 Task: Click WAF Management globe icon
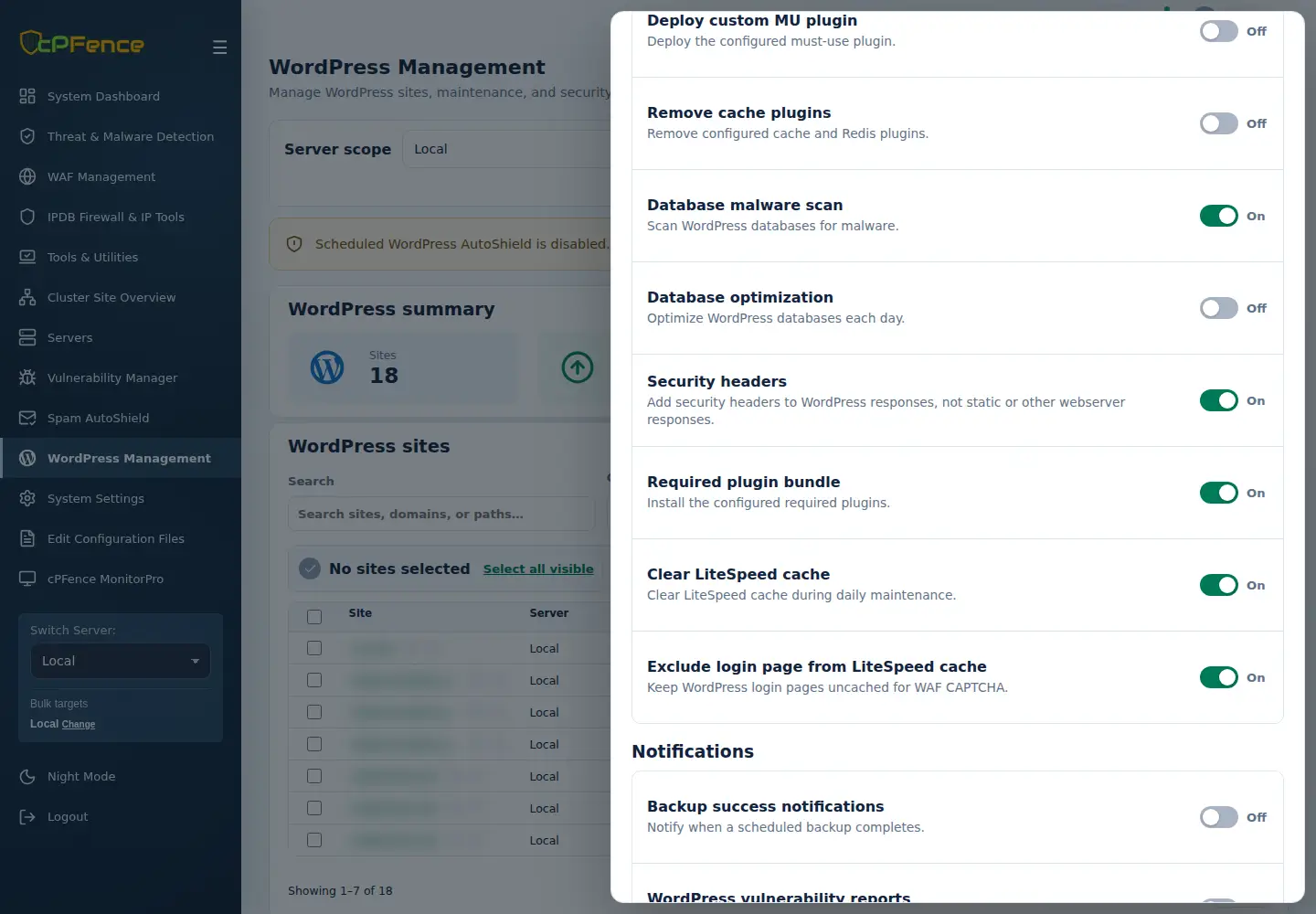click(27, 176)
